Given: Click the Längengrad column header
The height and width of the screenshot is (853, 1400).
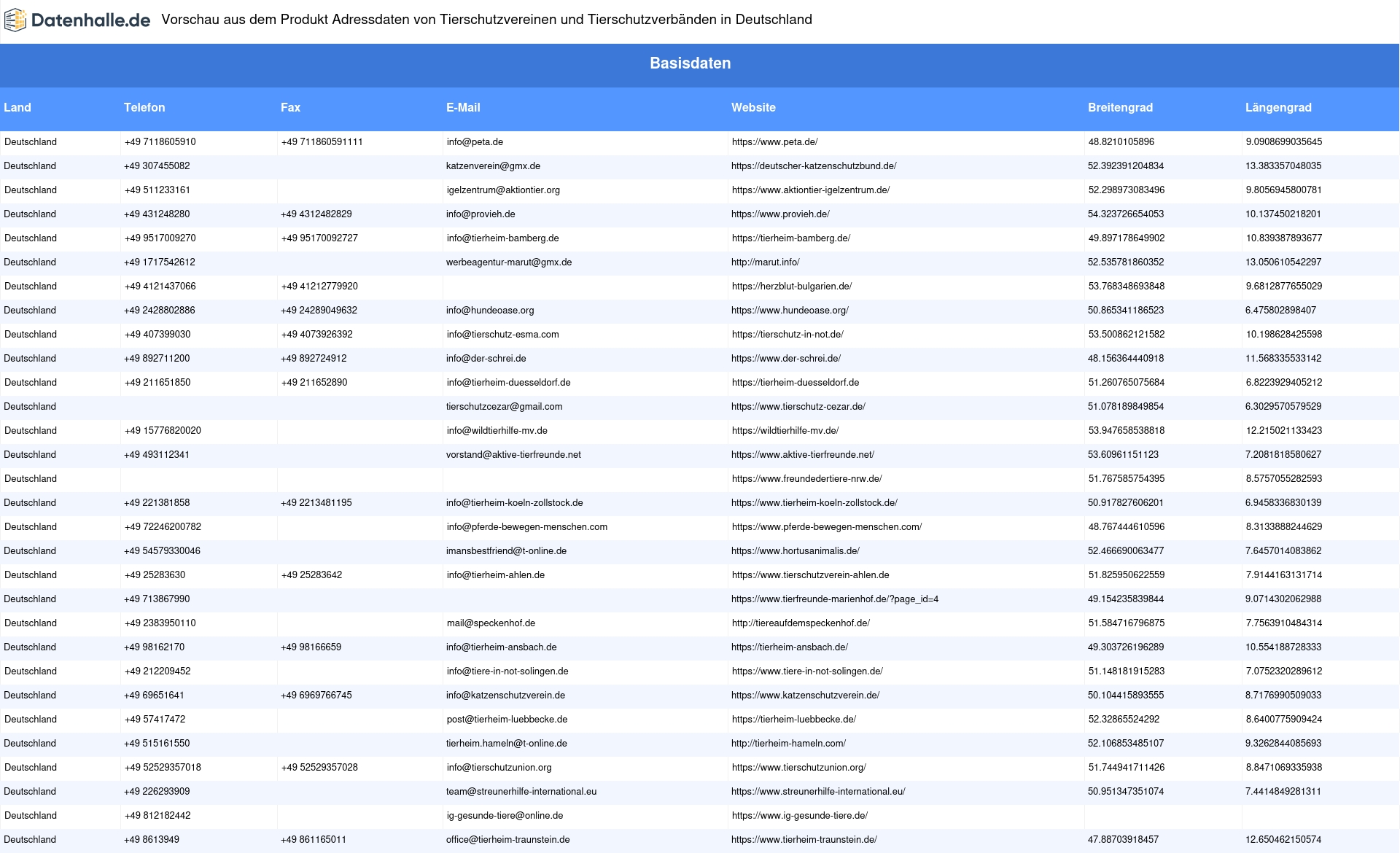Looking at the screenshot, I should (x=1278, y=107).
